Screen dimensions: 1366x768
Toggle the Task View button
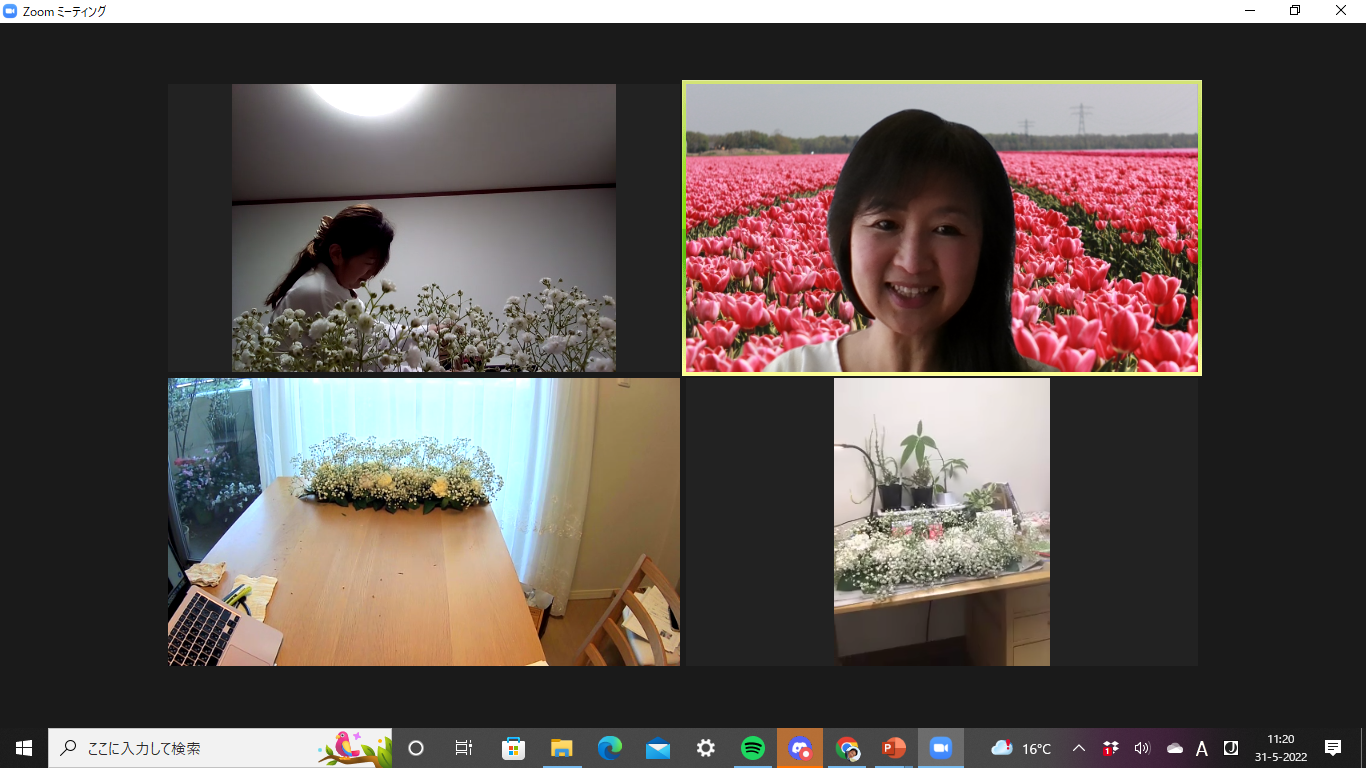pos(464,748)
